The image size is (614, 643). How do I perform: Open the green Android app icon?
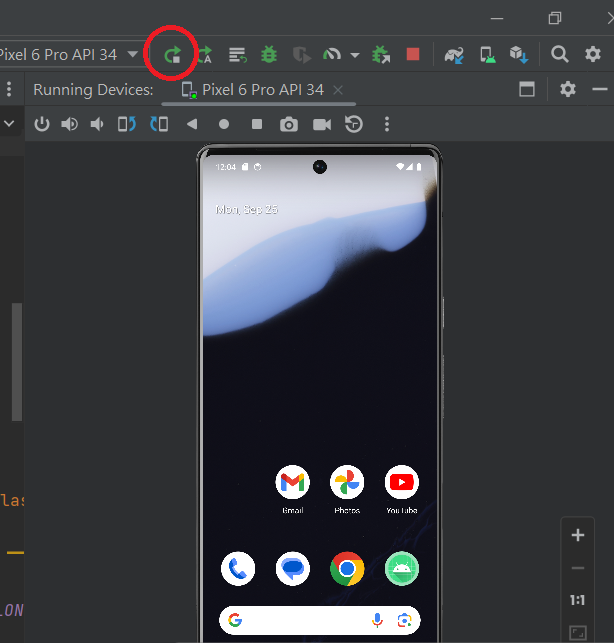(402, 569)
